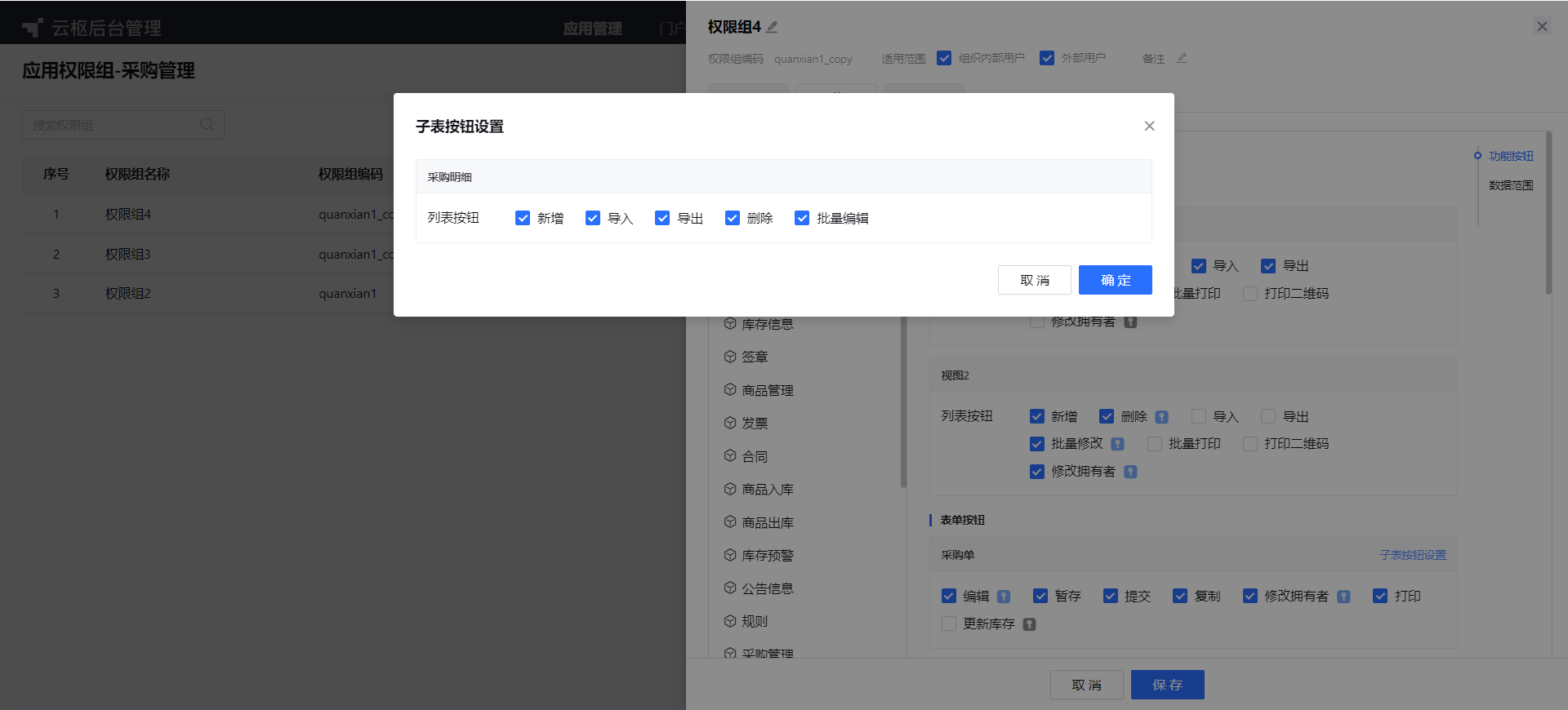
Task: Jump to the 功能按钮 anchor
Action: 1511,156
